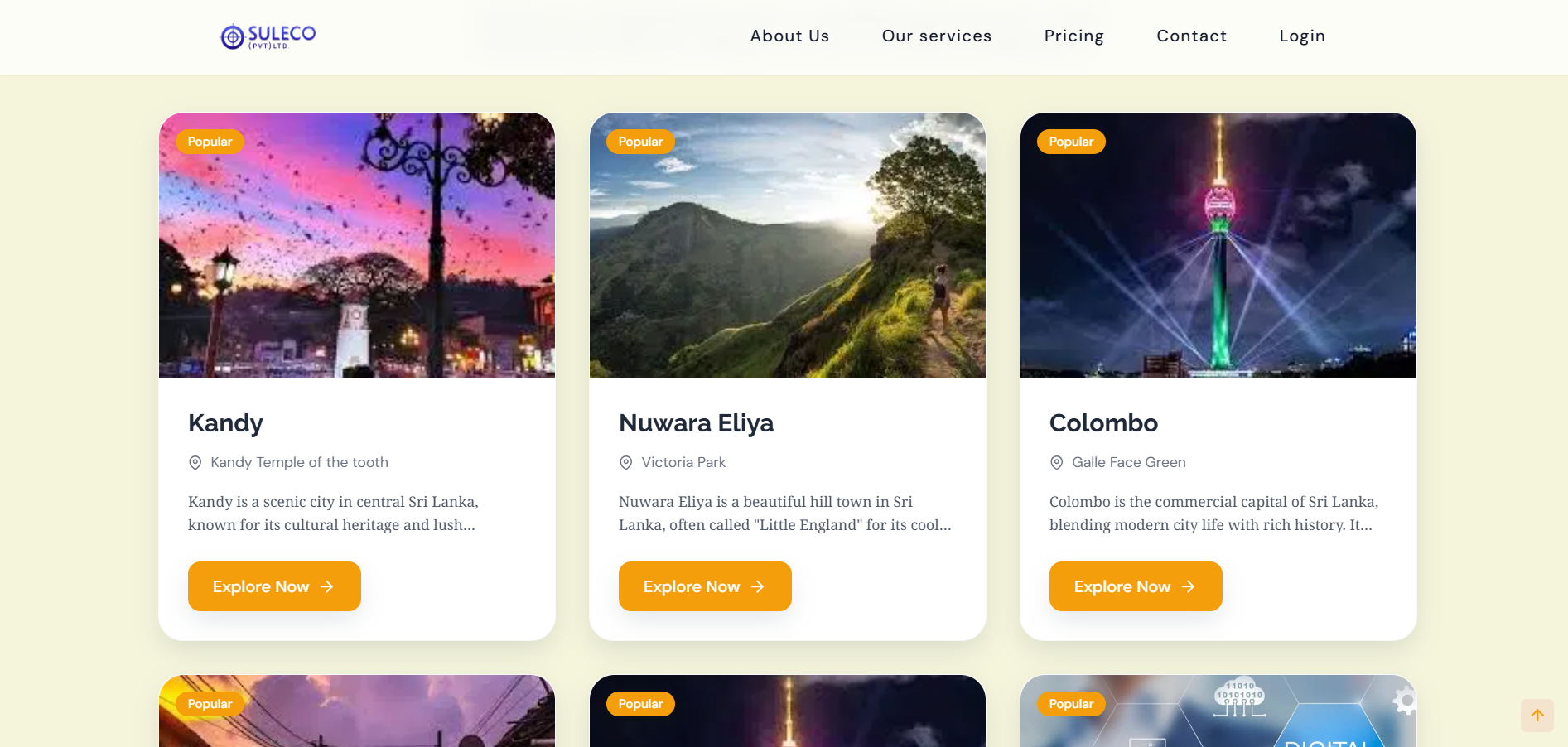Click the Colombo tower card image
The width and height of the screenshot is (1568, 747).
click(1218, 245)
